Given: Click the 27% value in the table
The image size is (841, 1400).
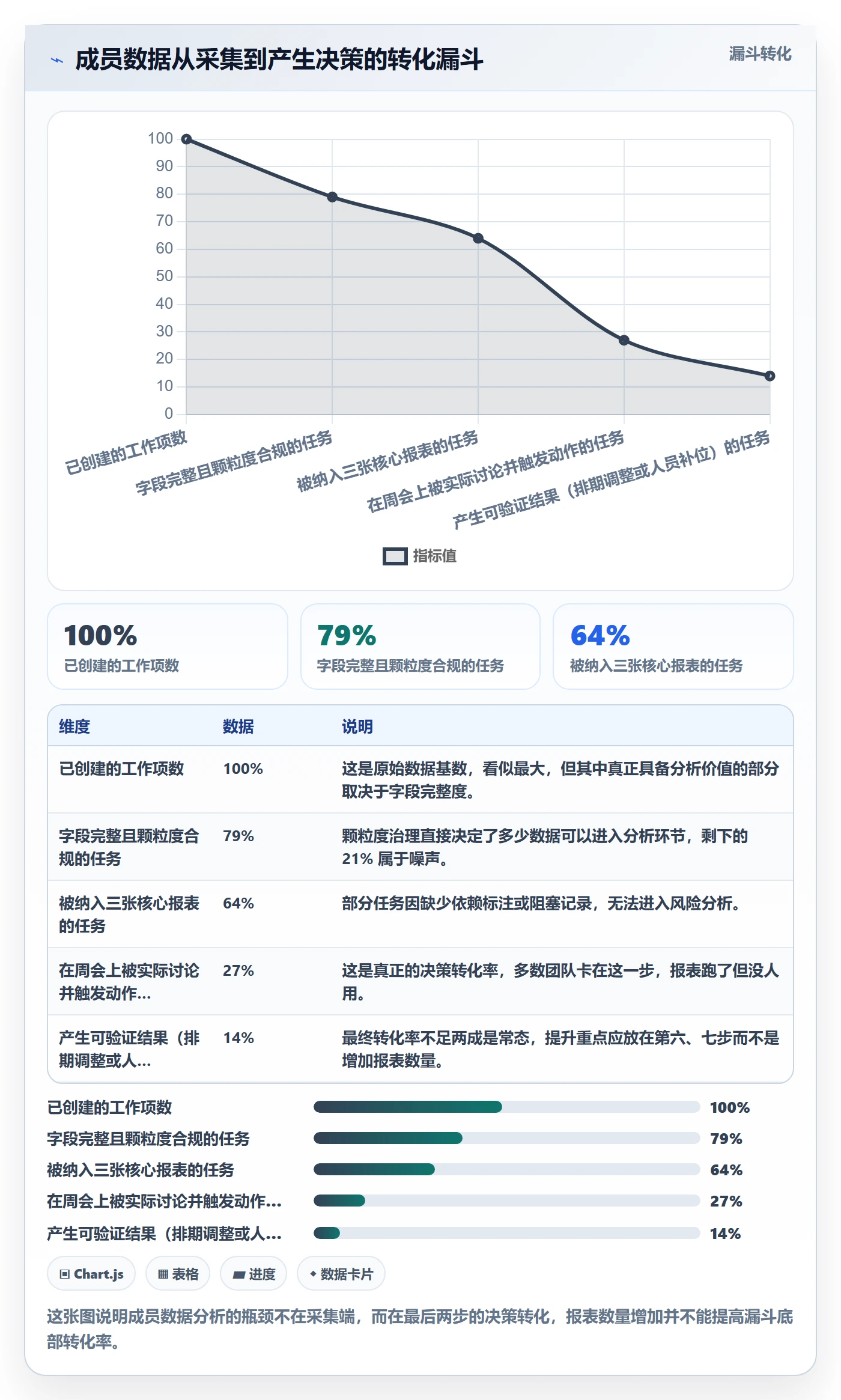Looking at the screenshot, I should tap(238, 970).
